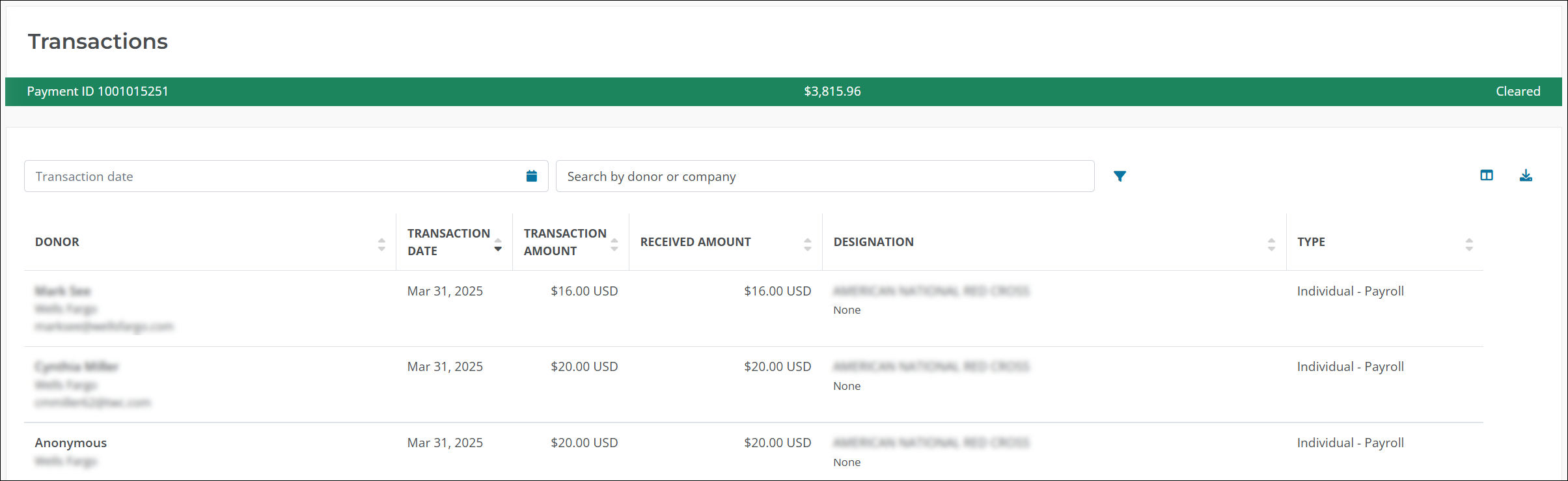Click the RECEIVED AMOUNT column header

pyautogui.click(x=695, y=242)
